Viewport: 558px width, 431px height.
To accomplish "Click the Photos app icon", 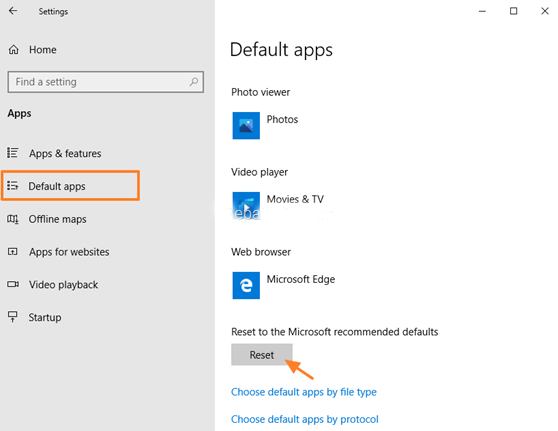I will (x=246, y=126).
